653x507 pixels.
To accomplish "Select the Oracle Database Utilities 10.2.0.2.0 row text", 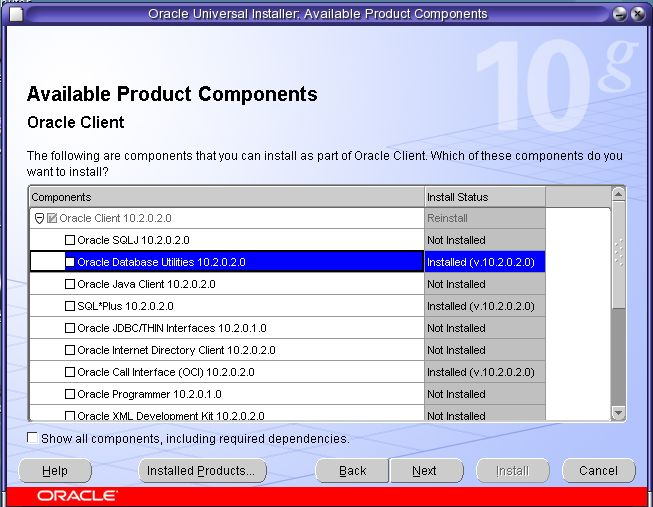I will pyautogui.click(x=162, y=262).
